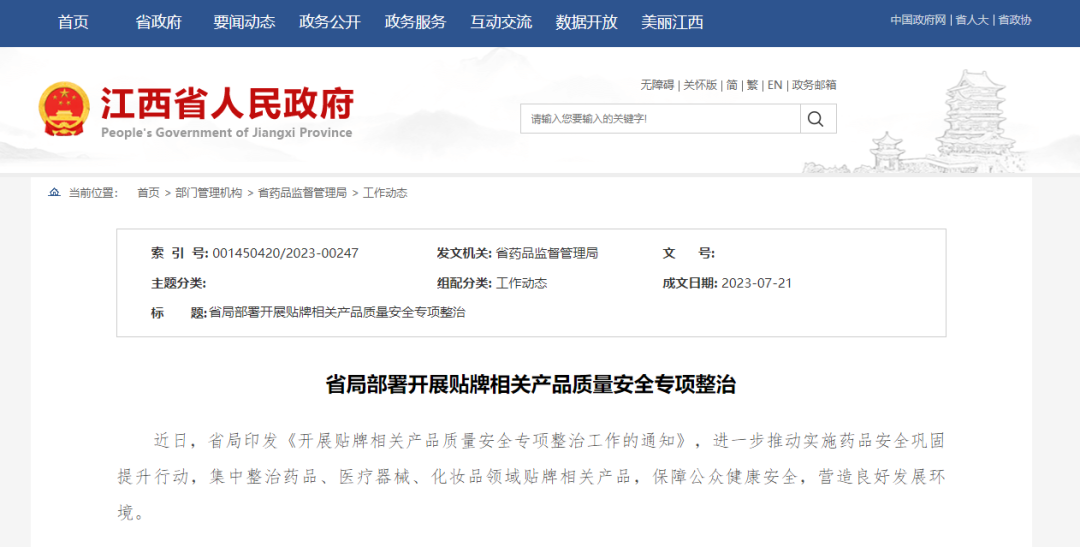Click the home icon beside 当前位置
This screenshot has width=1080, height=547.
point(54,193)
